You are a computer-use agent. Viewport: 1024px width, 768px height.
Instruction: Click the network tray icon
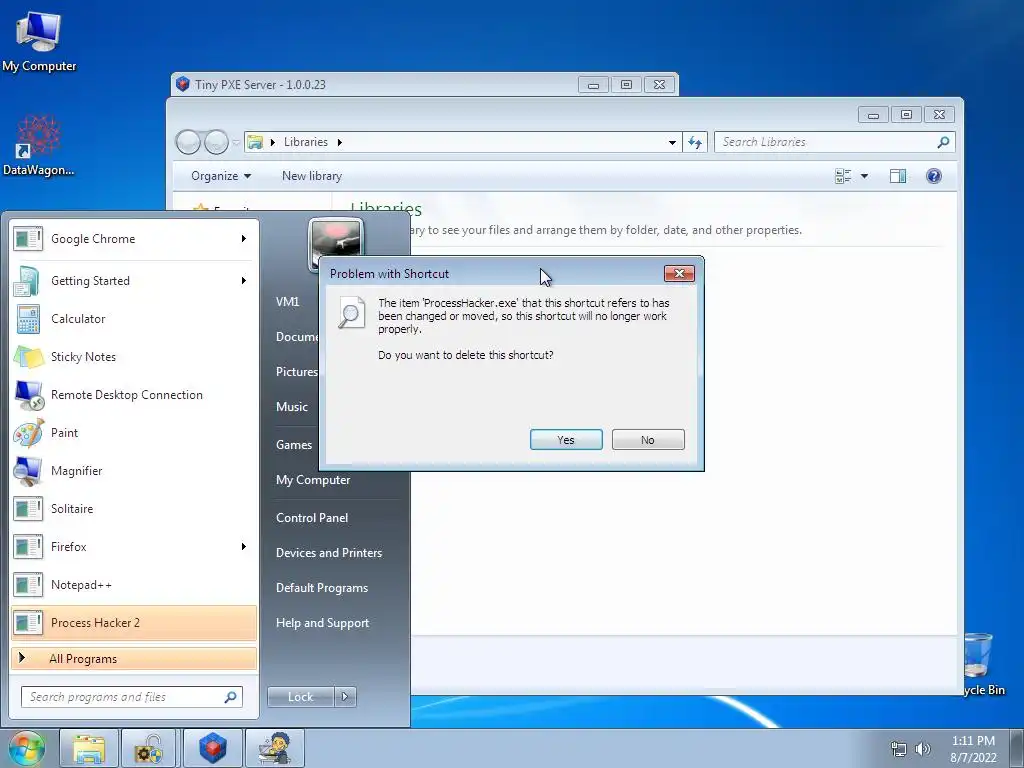[x=899, y=749]
